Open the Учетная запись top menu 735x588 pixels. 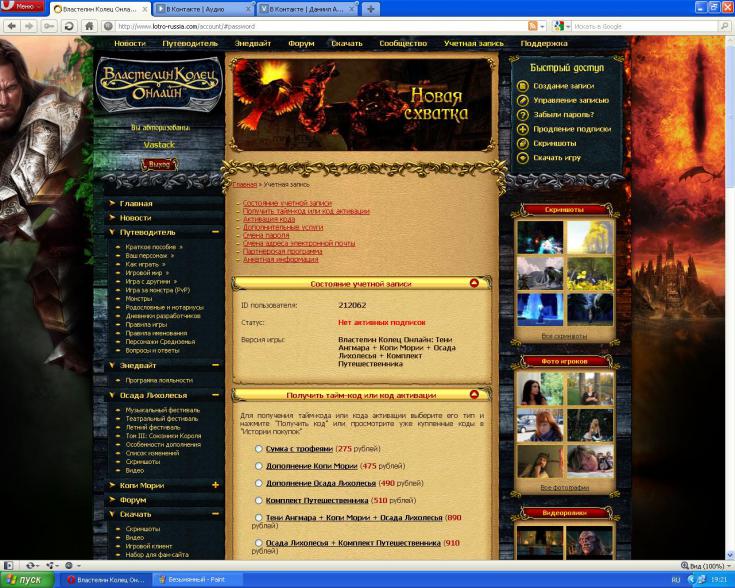click(473, 44)
